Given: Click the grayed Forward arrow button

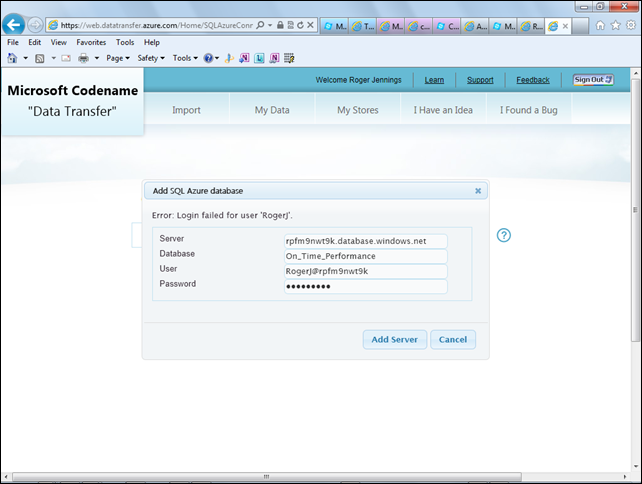Looking at the screenshot, I should click(x=35, y=25).
